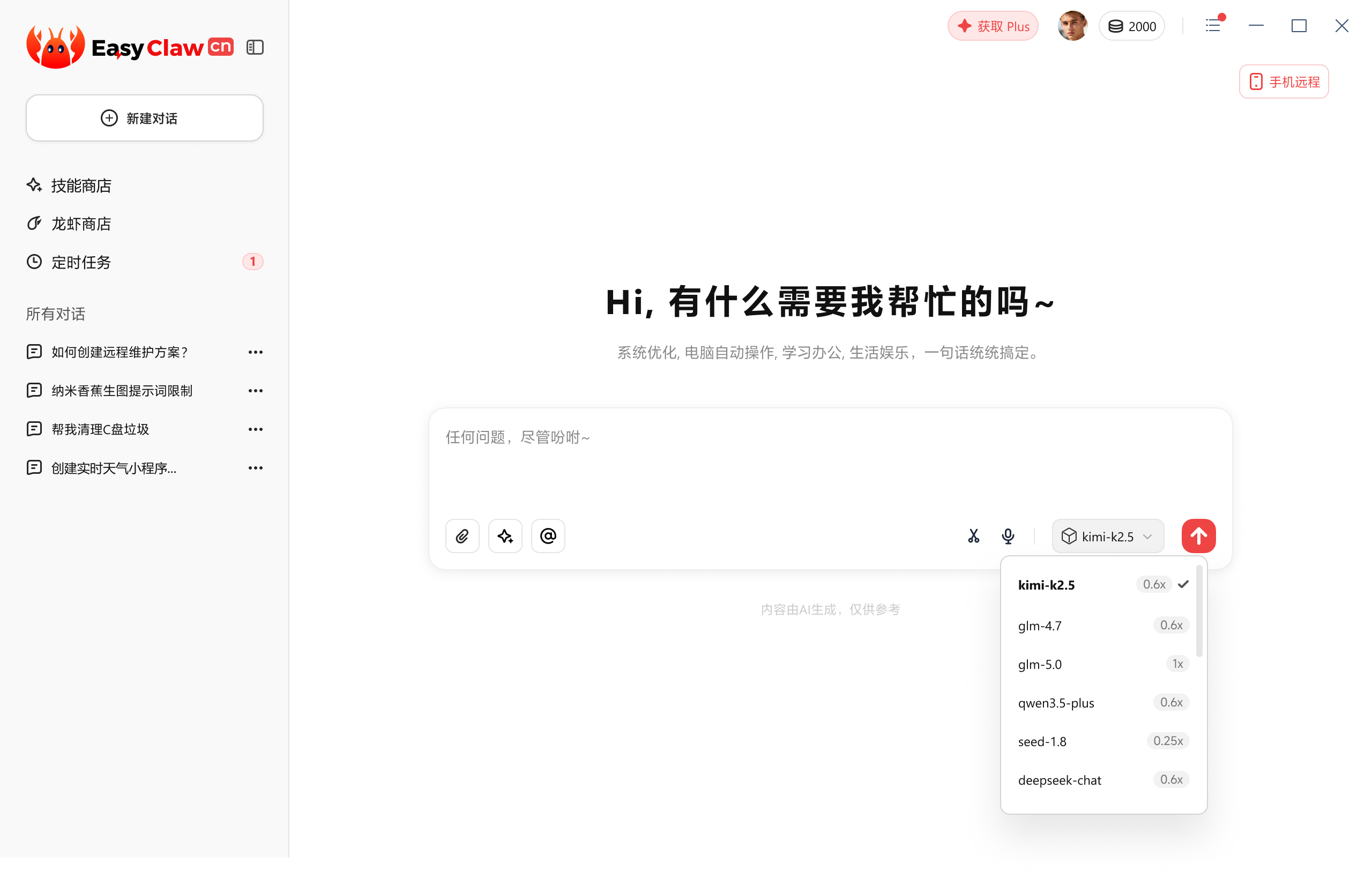Go to 定时任务 scheduled tasks
Viewport: 1372px width, 879px height.
(81, 262)
